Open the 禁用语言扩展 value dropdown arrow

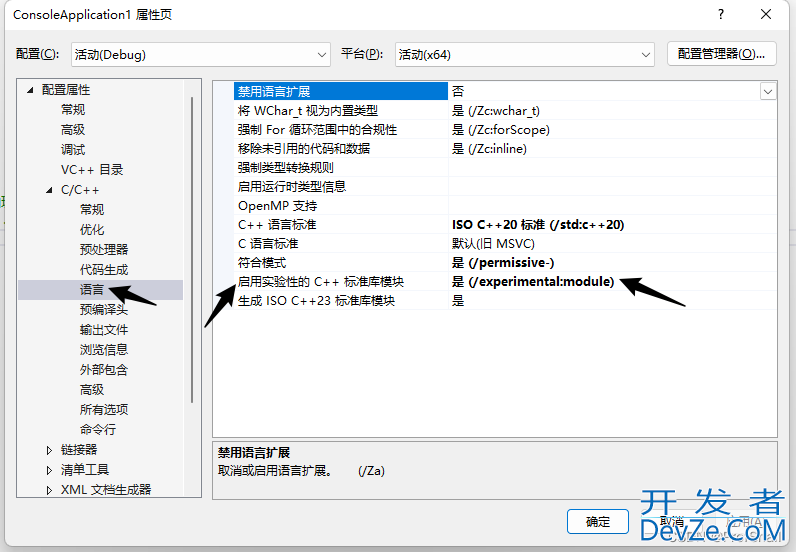click(768, 91)
